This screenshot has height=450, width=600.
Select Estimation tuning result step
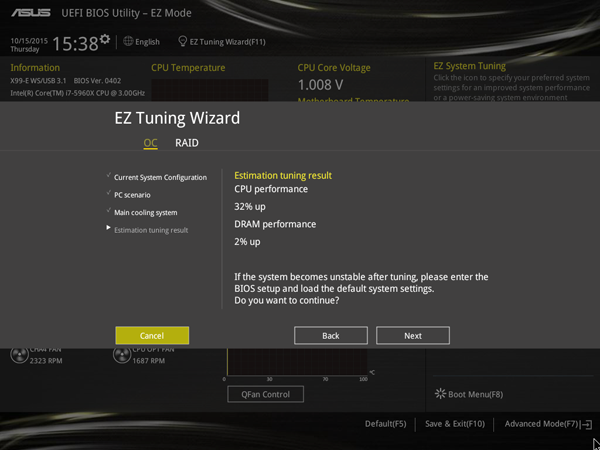tap(151, 230)
